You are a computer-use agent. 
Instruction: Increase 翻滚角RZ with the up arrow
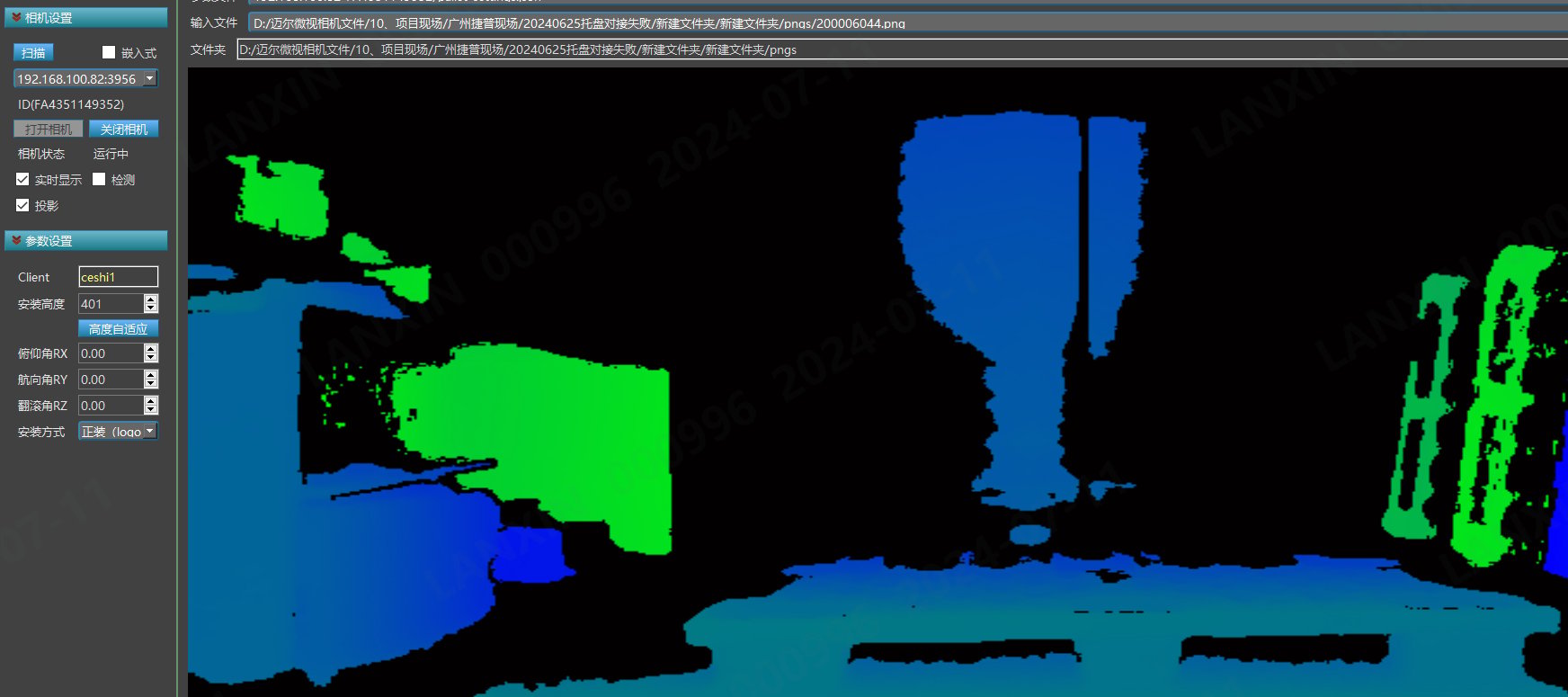(x=151, y=400)
